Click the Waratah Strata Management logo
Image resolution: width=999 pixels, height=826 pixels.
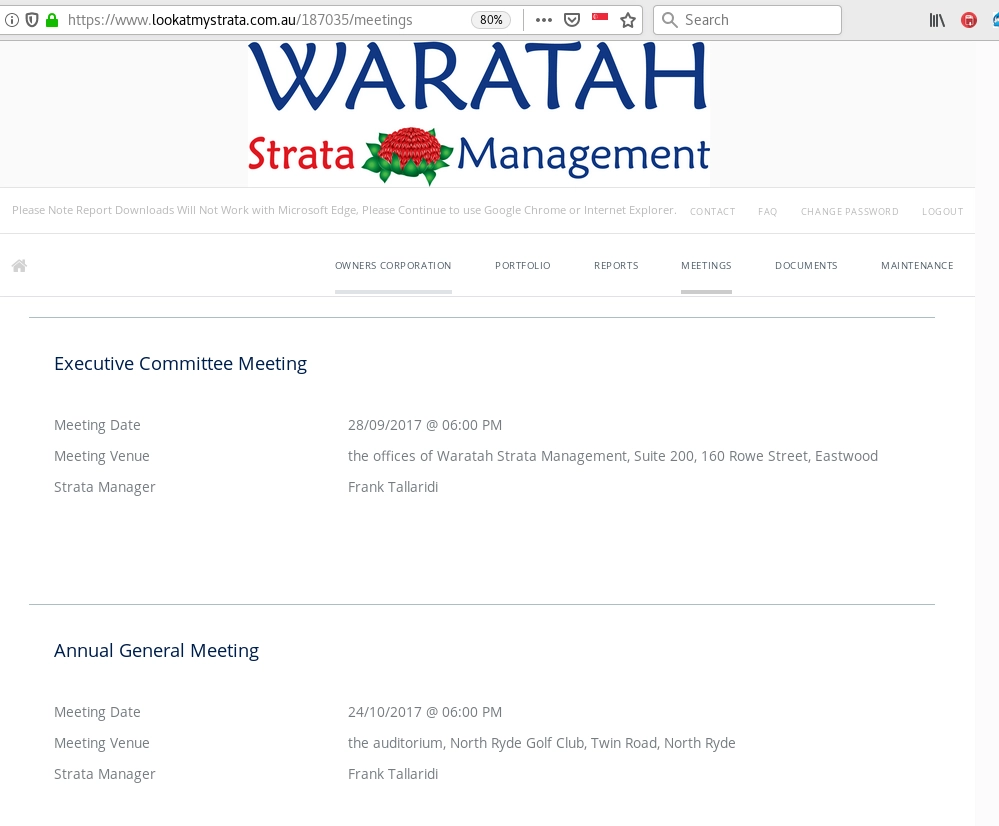(478, 114)
